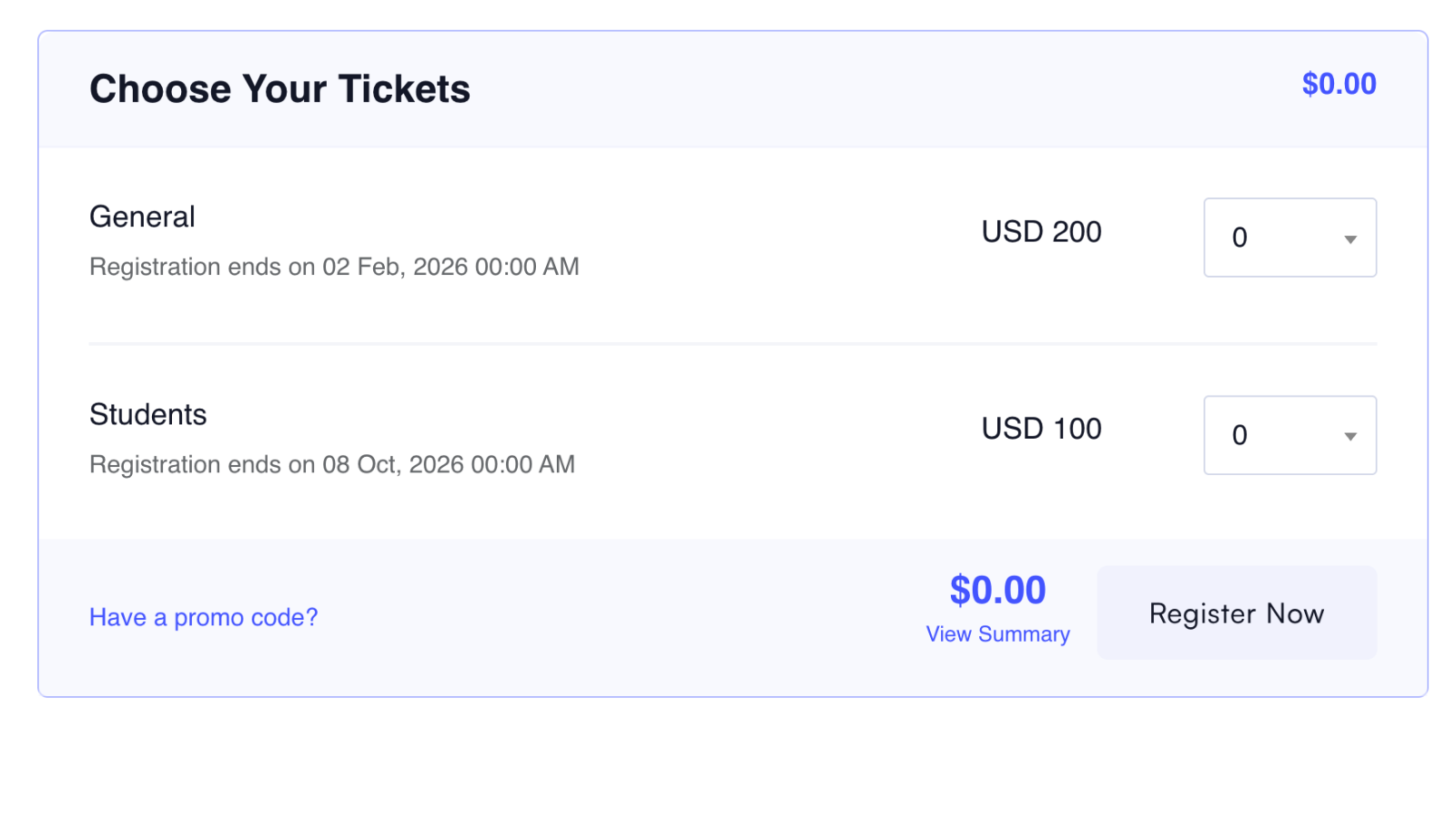Click the USD 100 price label
This screenshot has height=819, width=1456.
1041,429
